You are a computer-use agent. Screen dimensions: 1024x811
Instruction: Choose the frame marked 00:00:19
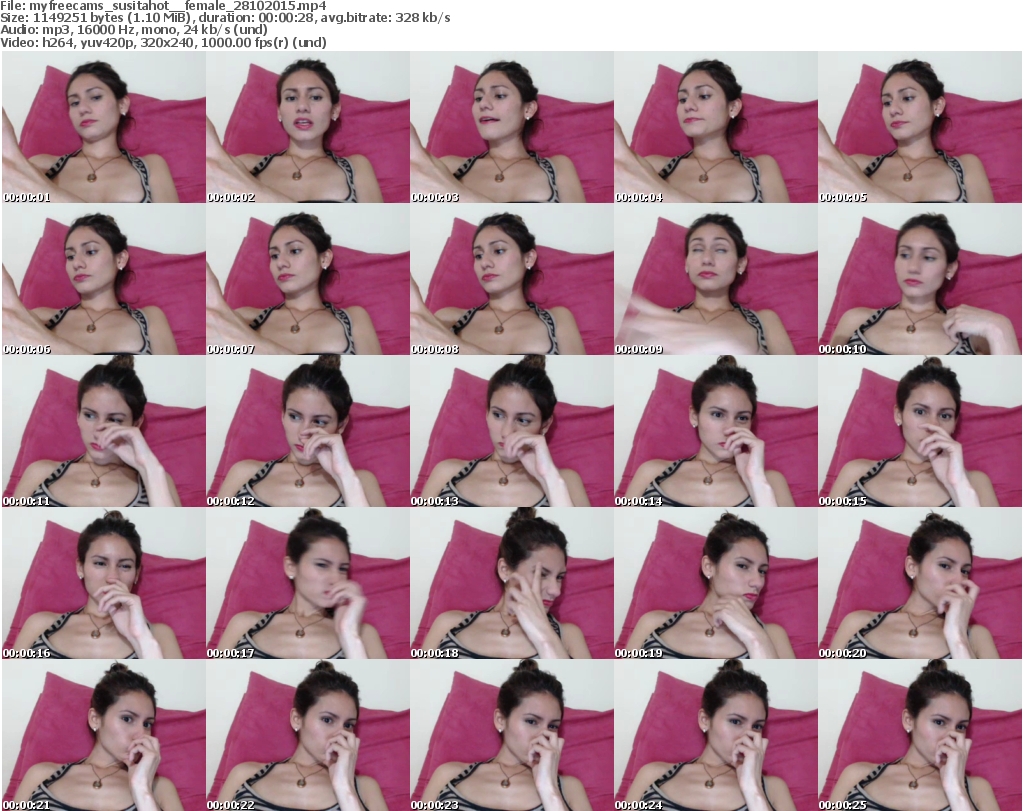coord(716,583)
